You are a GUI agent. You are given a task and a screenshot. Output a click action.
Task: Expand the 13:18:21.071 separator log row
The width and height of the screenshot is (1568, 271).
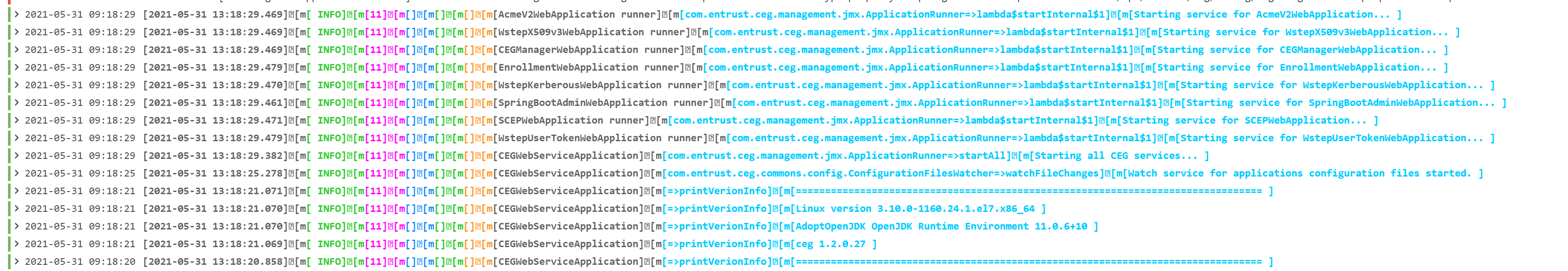coord(17,191)
